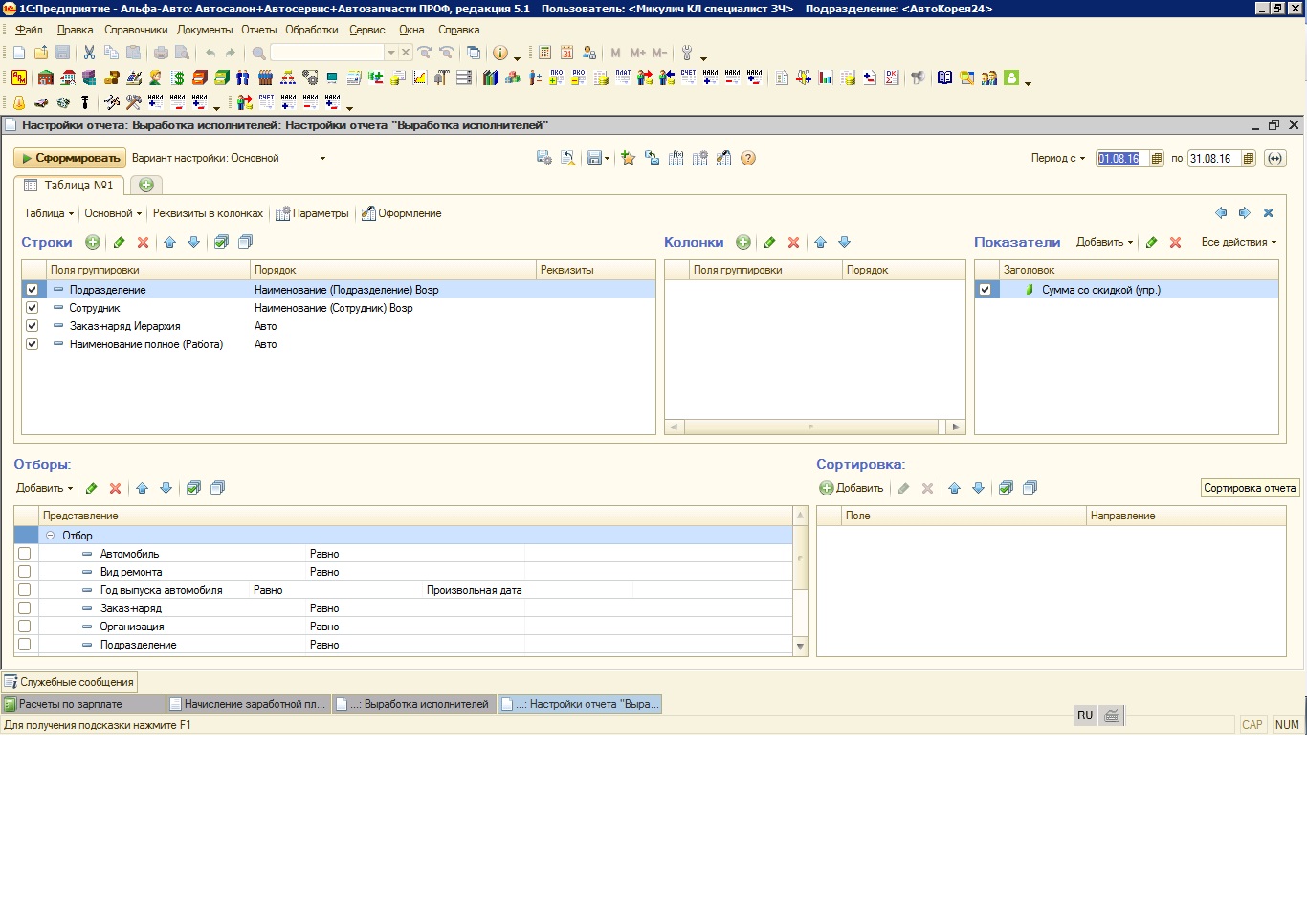Open the Документы menu

pos(205,30)
